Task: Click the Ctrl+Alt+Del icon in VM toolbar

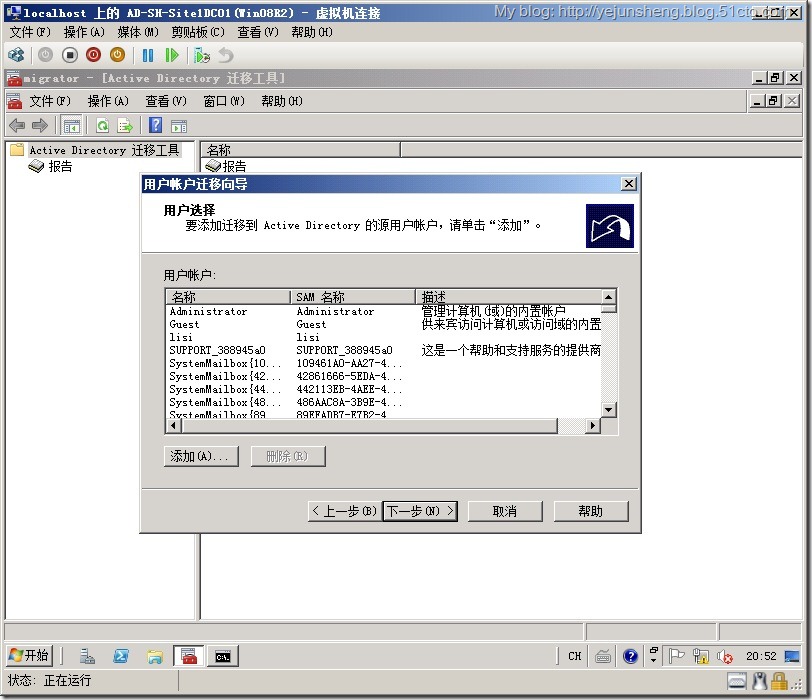Action: pos(16,55)
